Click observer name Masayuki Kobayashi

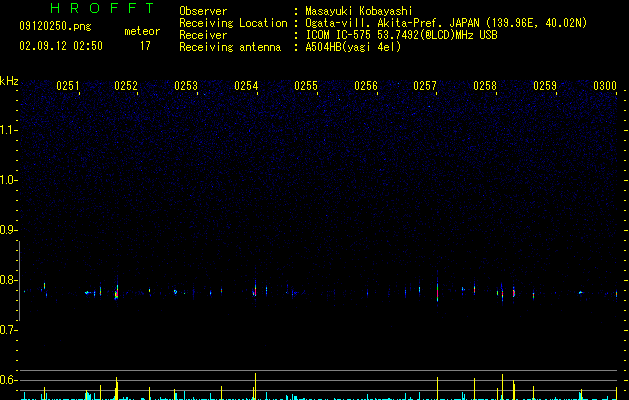coord(359,11)
